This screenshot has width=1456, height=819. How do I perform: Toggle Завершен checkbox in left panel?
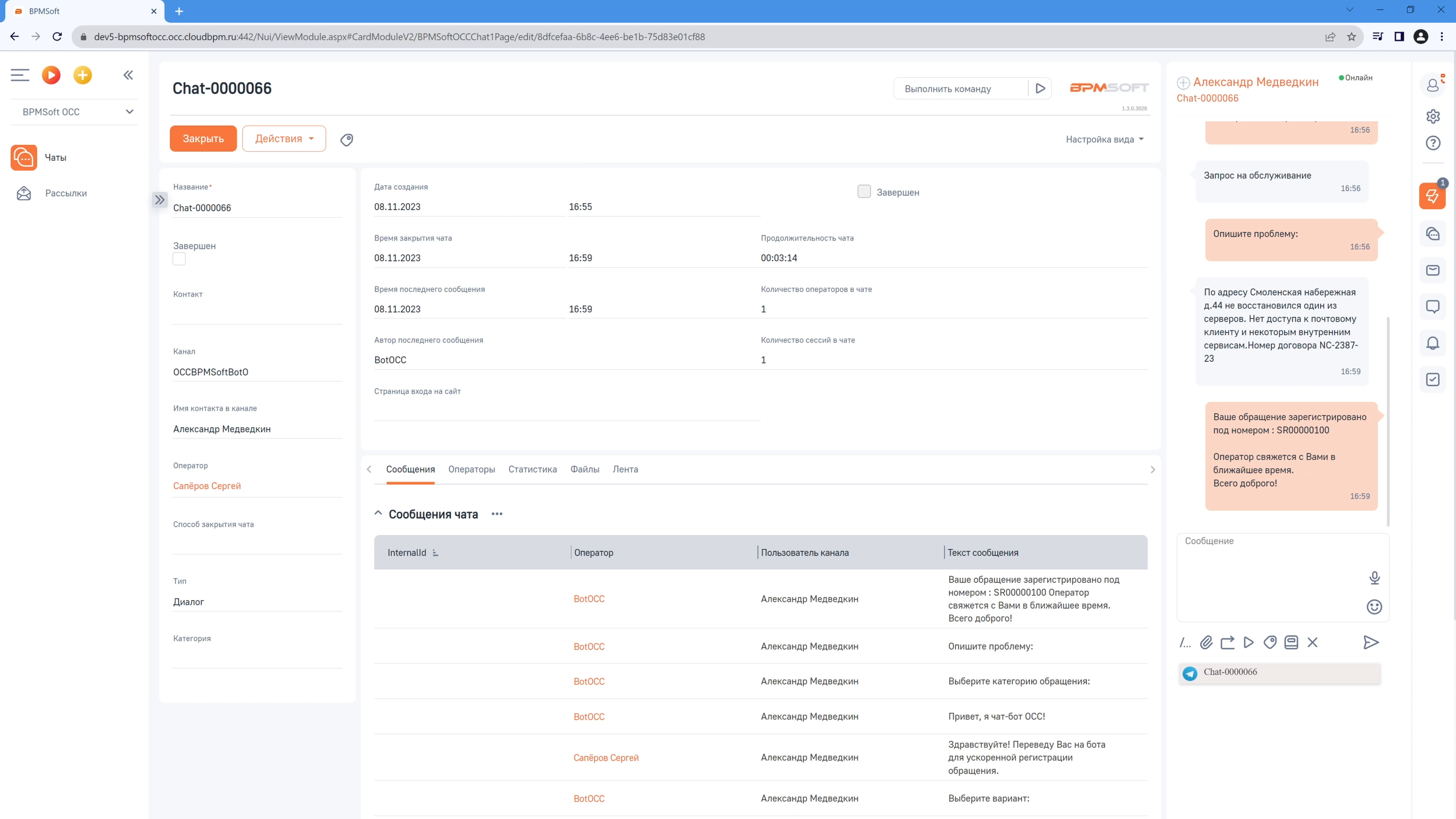(179, 259)
